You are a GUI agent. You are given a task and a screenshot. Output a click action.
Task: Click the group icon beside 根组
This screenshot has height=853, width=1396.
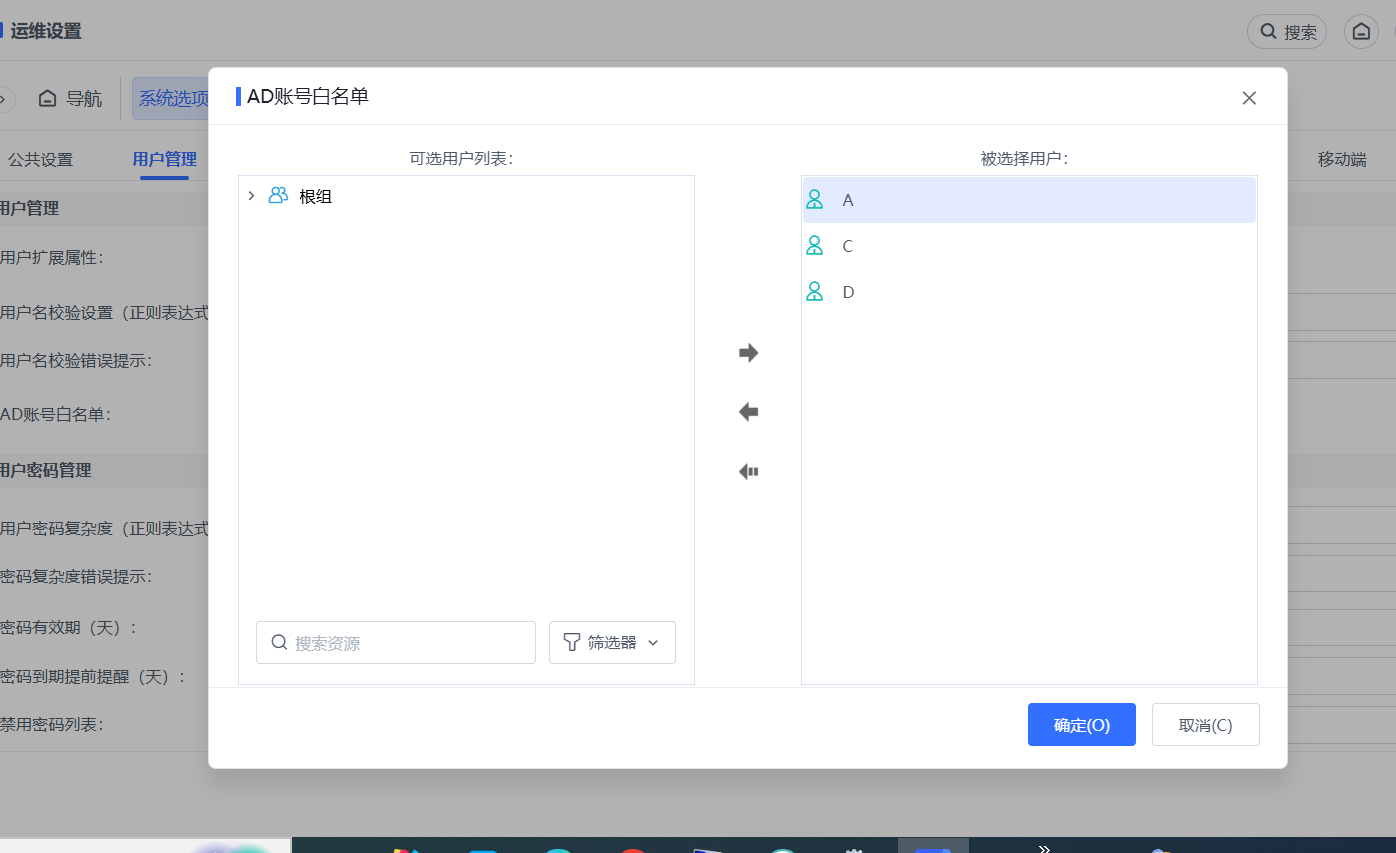278,196
